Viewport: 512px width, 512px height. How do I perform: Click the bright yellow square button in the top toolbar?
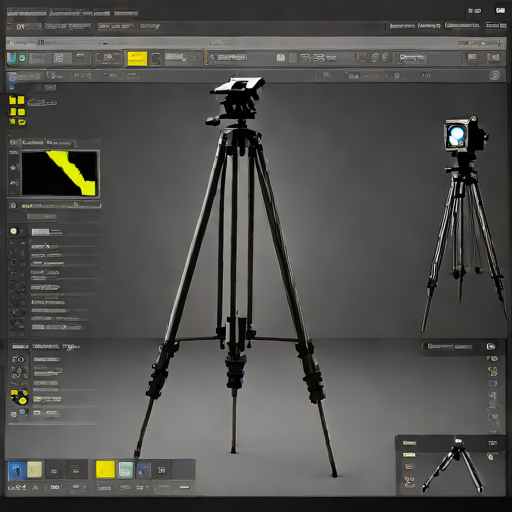point(137,59)
